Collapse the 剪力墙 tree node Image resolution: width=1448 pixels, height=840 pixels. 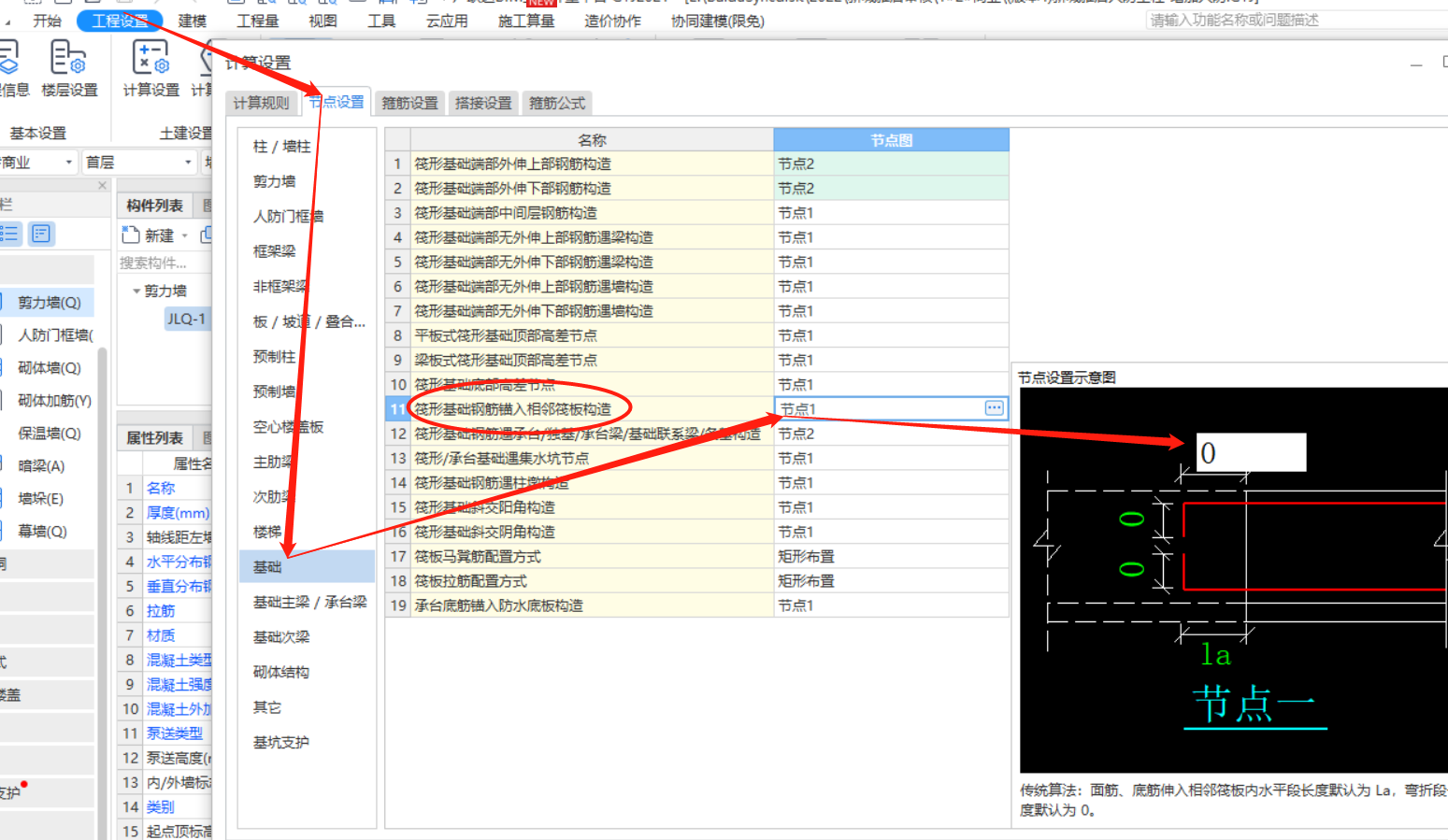[x=136, y=291]
